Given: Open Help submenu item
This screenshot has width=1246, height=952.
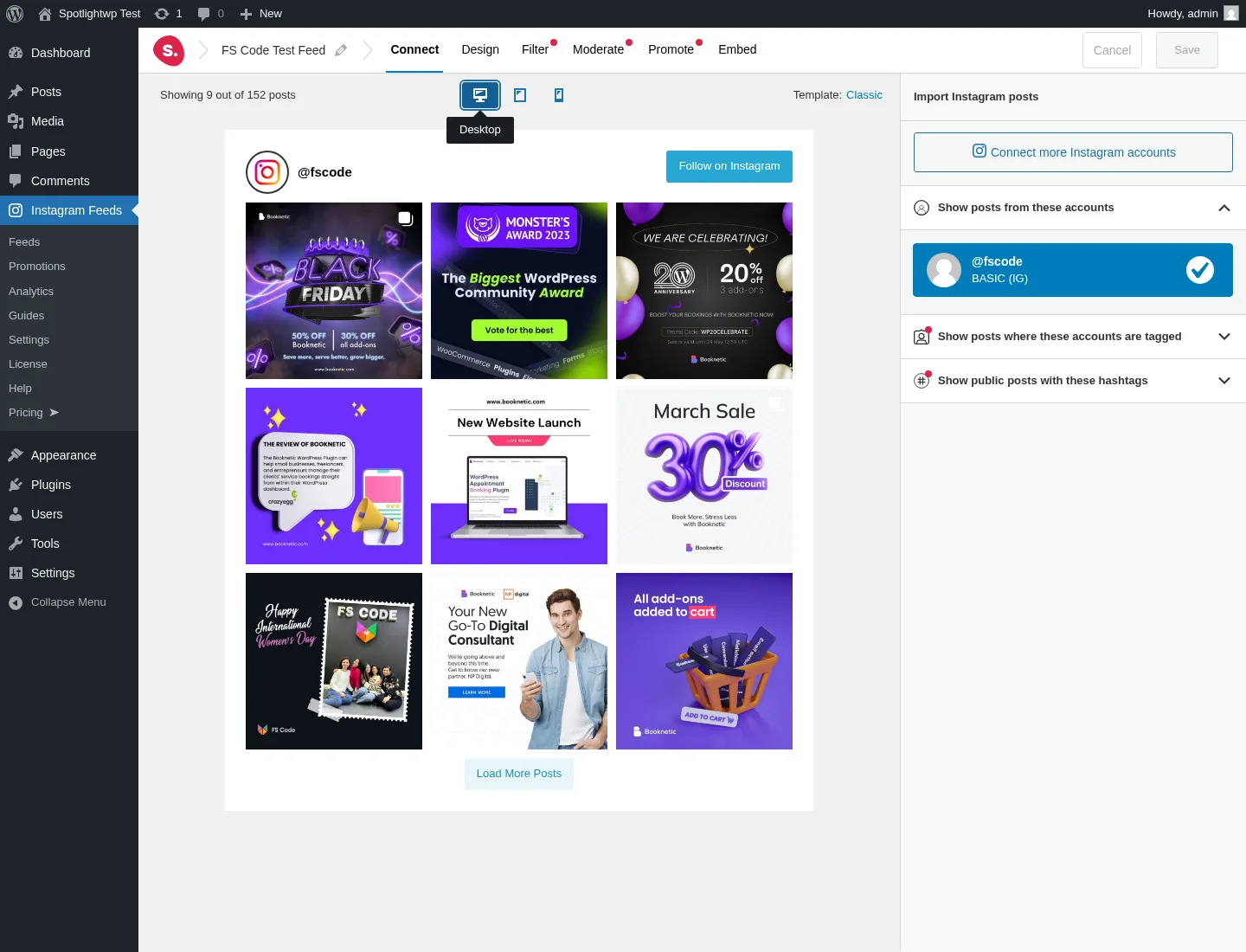Looking at the screenshot, I should pos(20,389).
